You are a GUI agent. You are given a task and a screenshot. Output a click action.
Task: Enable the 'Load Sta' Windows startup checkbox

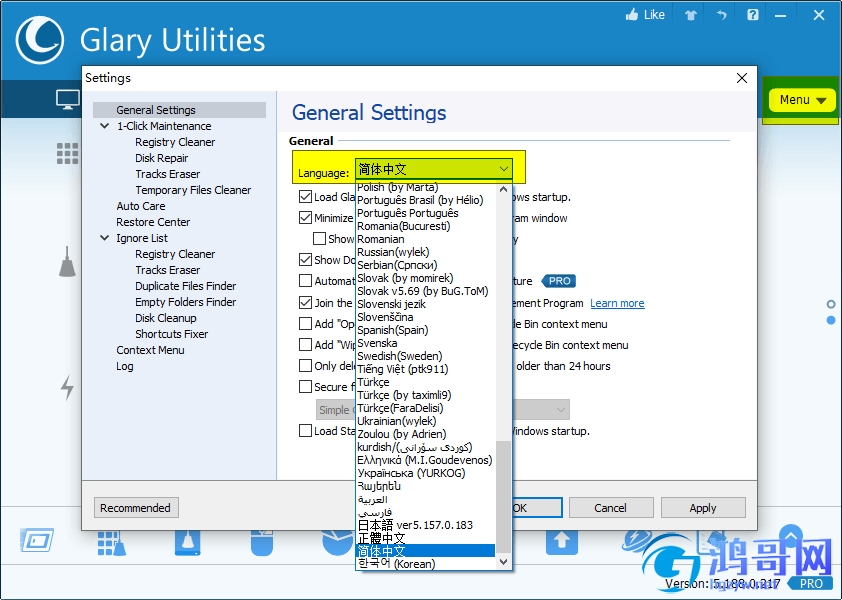(x=306, y=431)
